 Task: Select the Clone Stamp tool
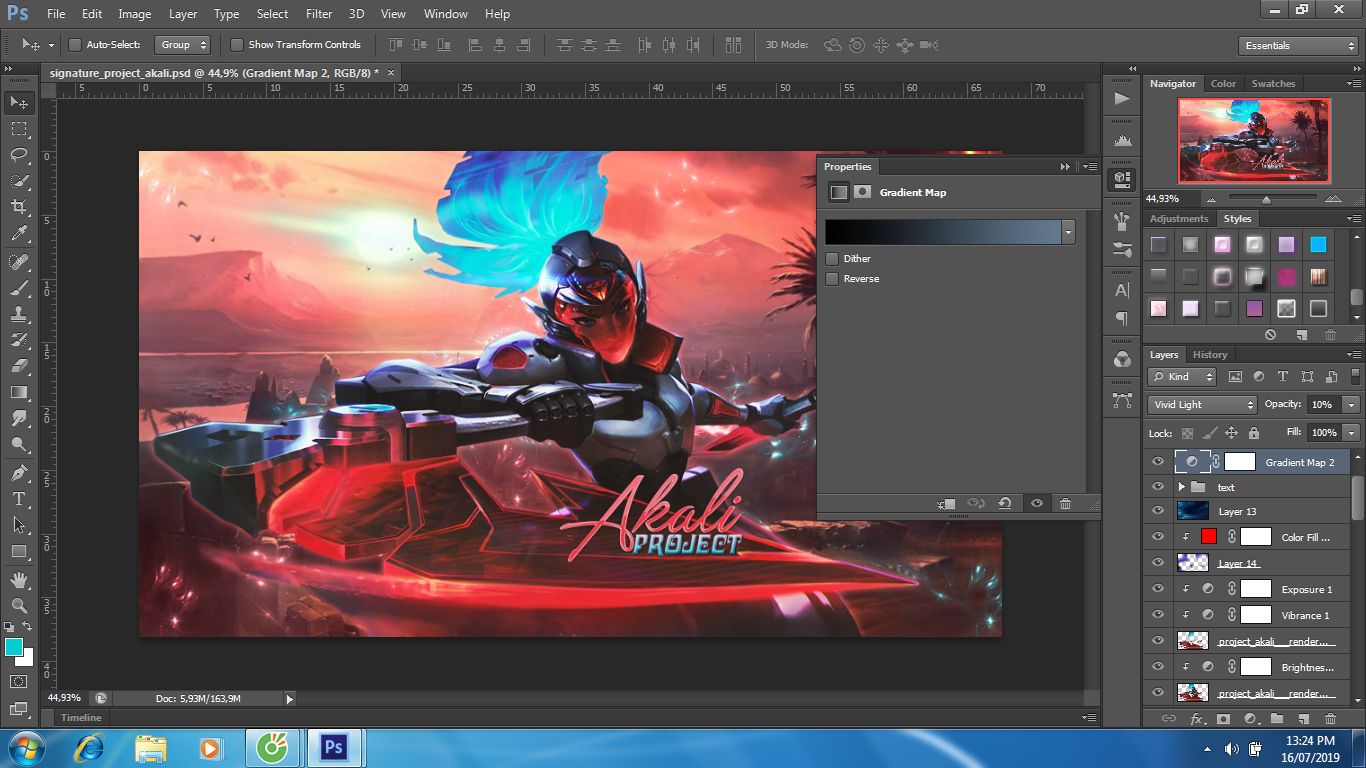19,314
